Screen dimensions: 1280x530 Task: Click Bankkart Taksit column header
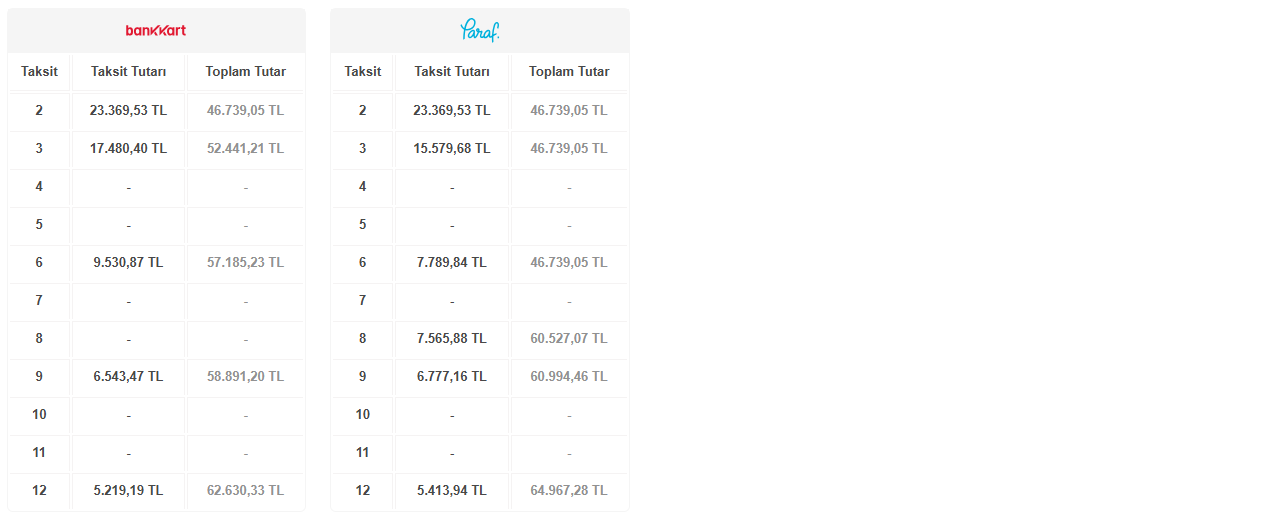click(39, 71)
